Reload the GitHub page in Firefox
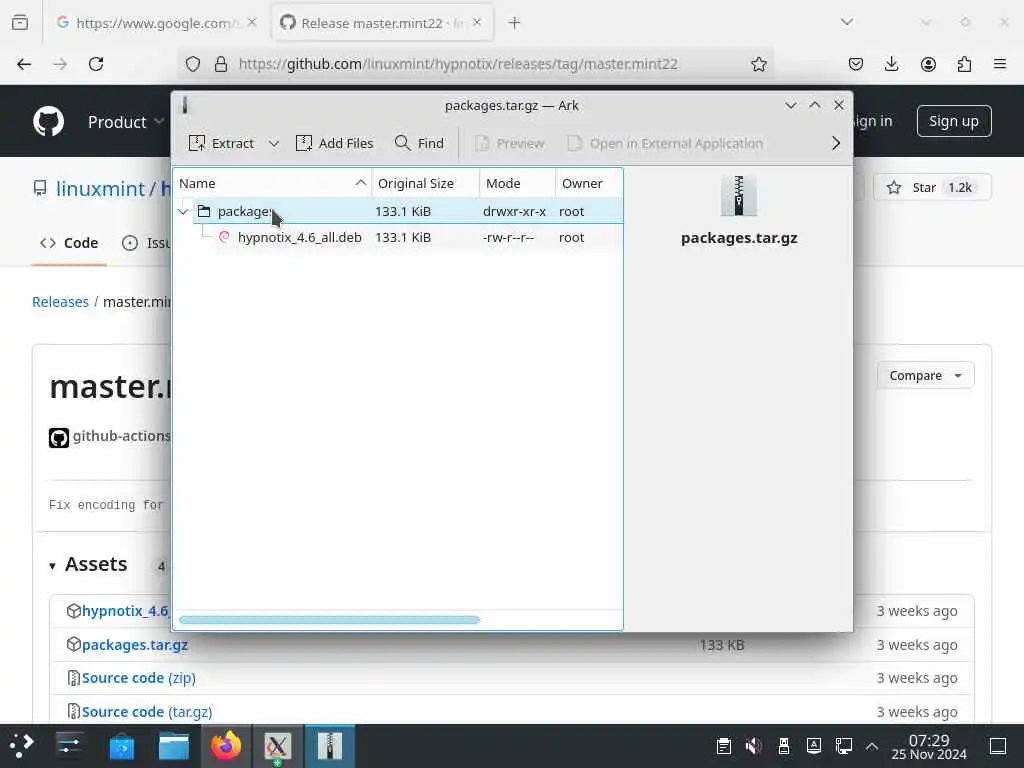 click(96, 64)
